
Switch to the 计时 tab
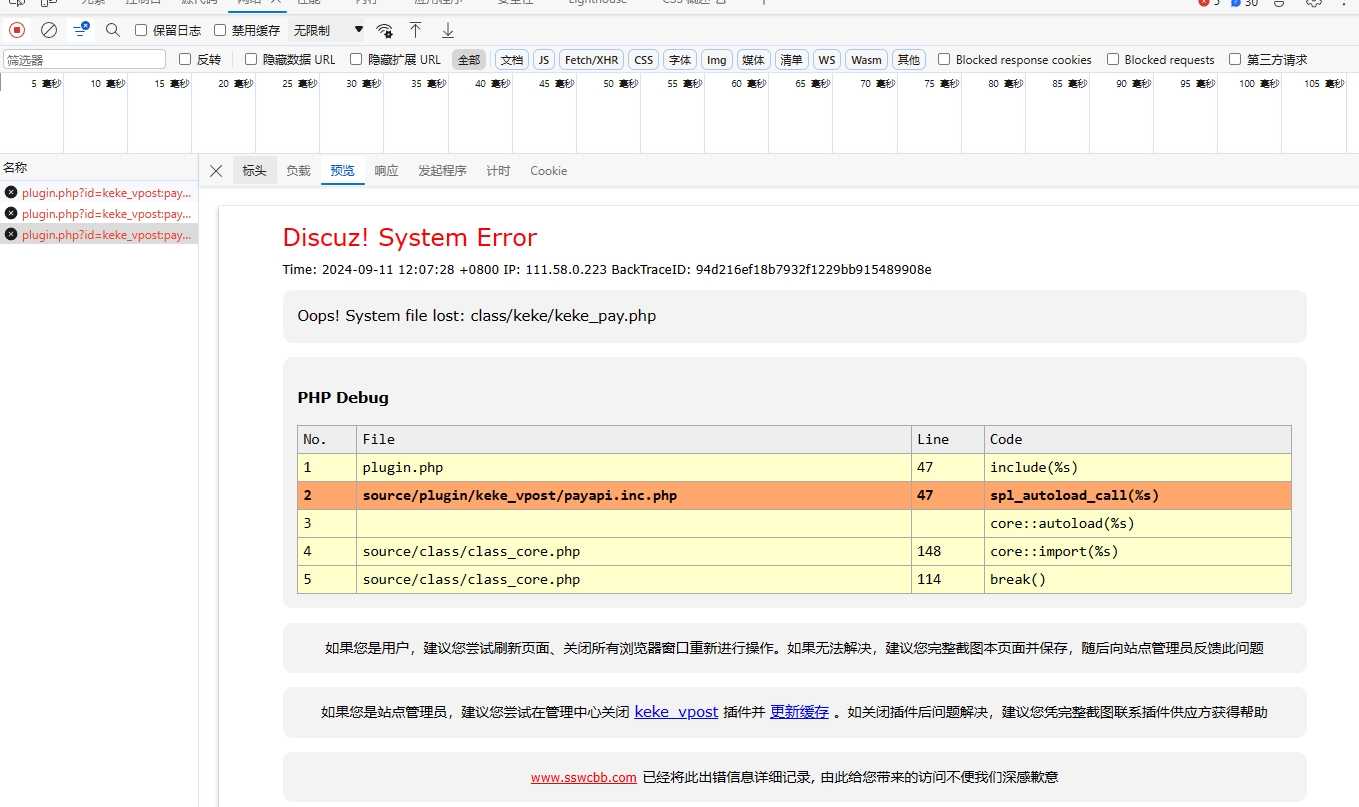[498, 171]
